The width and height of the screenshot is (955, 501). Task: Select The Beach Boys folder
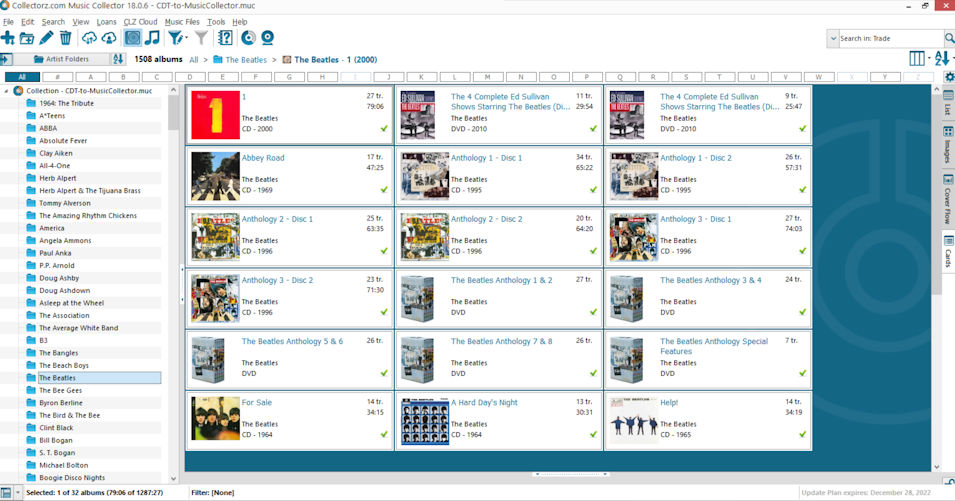64,365
